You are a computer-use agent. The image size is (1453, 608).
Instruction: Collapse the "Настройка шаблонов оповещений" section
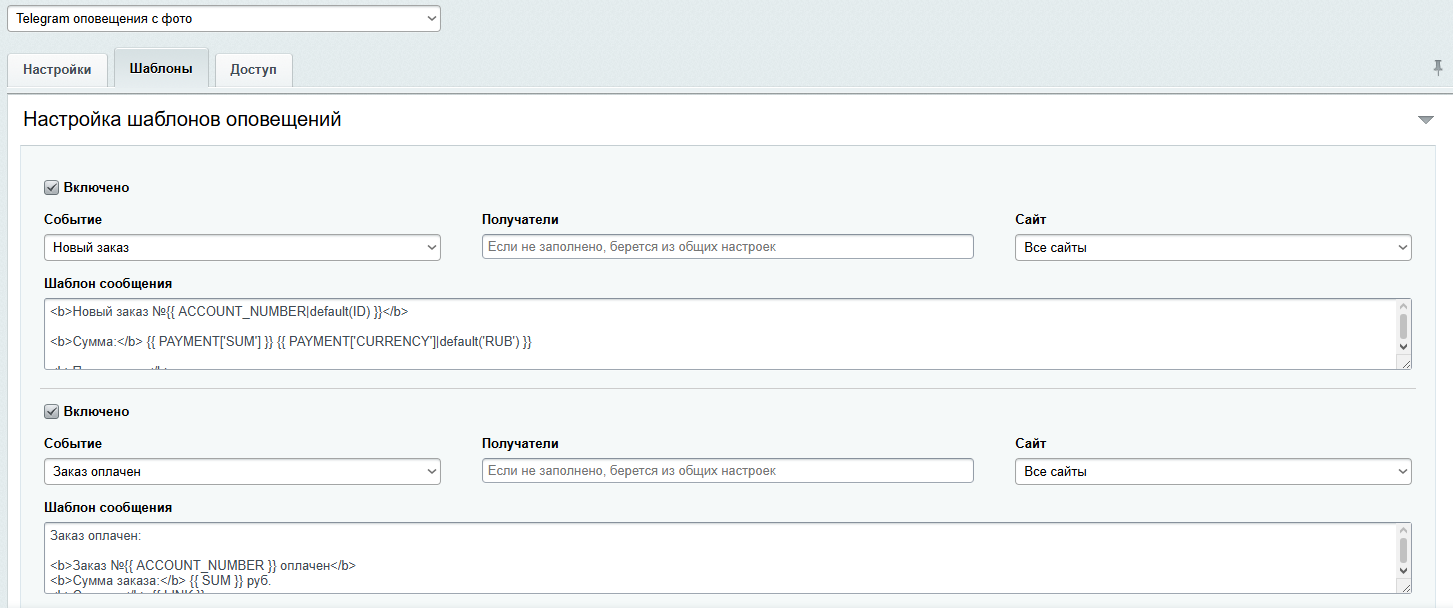pyautogui.click(x=1426, y=120)
